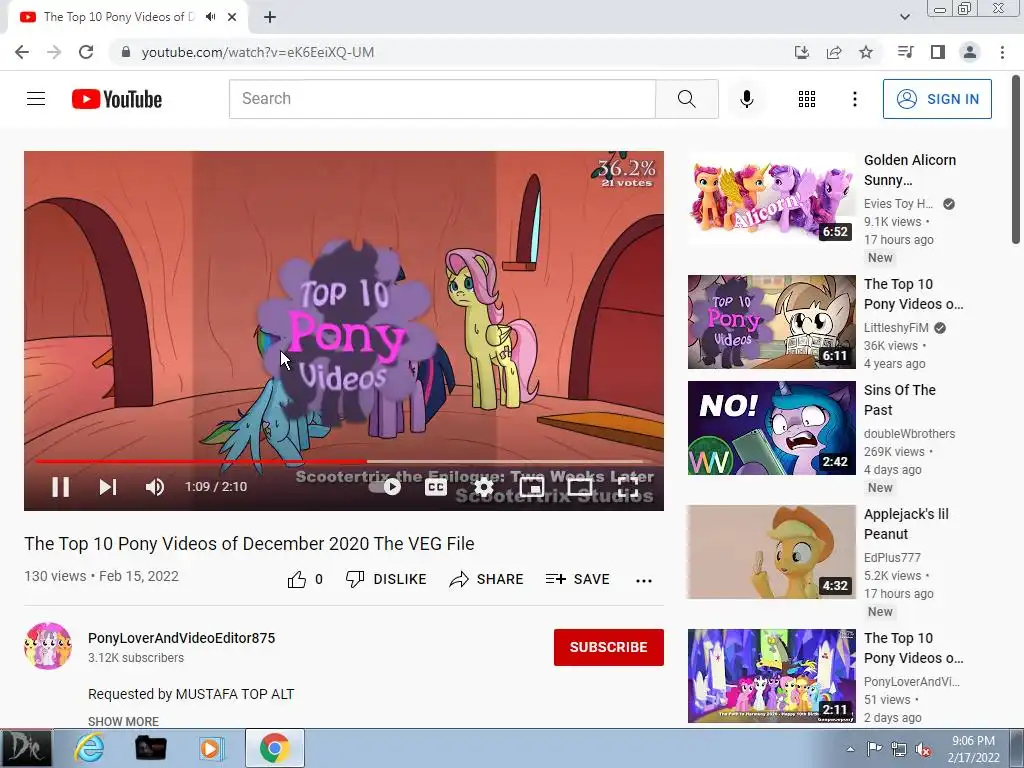The image size is (1024, 768).
Task: Open the YouTube apps grid
Action: [x=807, y=99]
